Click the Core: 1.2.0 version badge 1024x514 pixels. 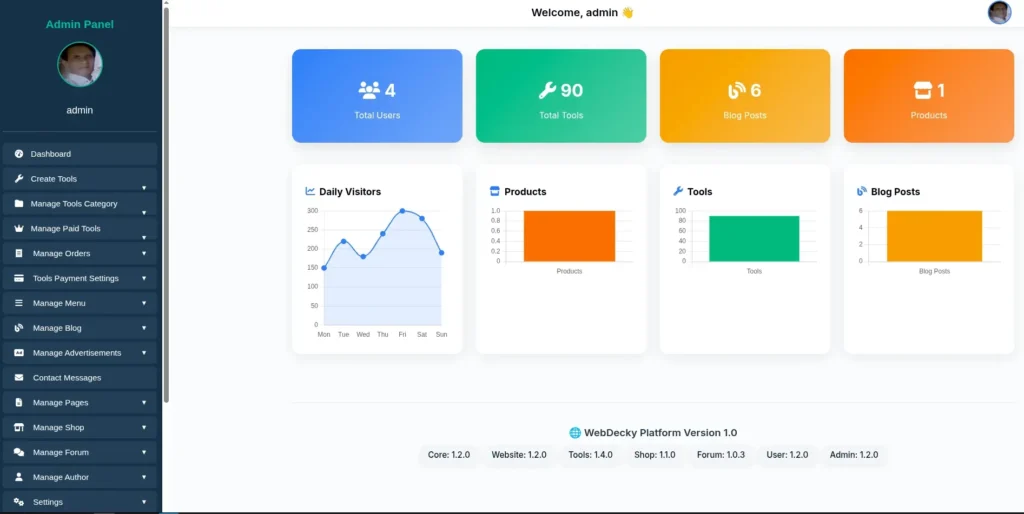[449, 455]
